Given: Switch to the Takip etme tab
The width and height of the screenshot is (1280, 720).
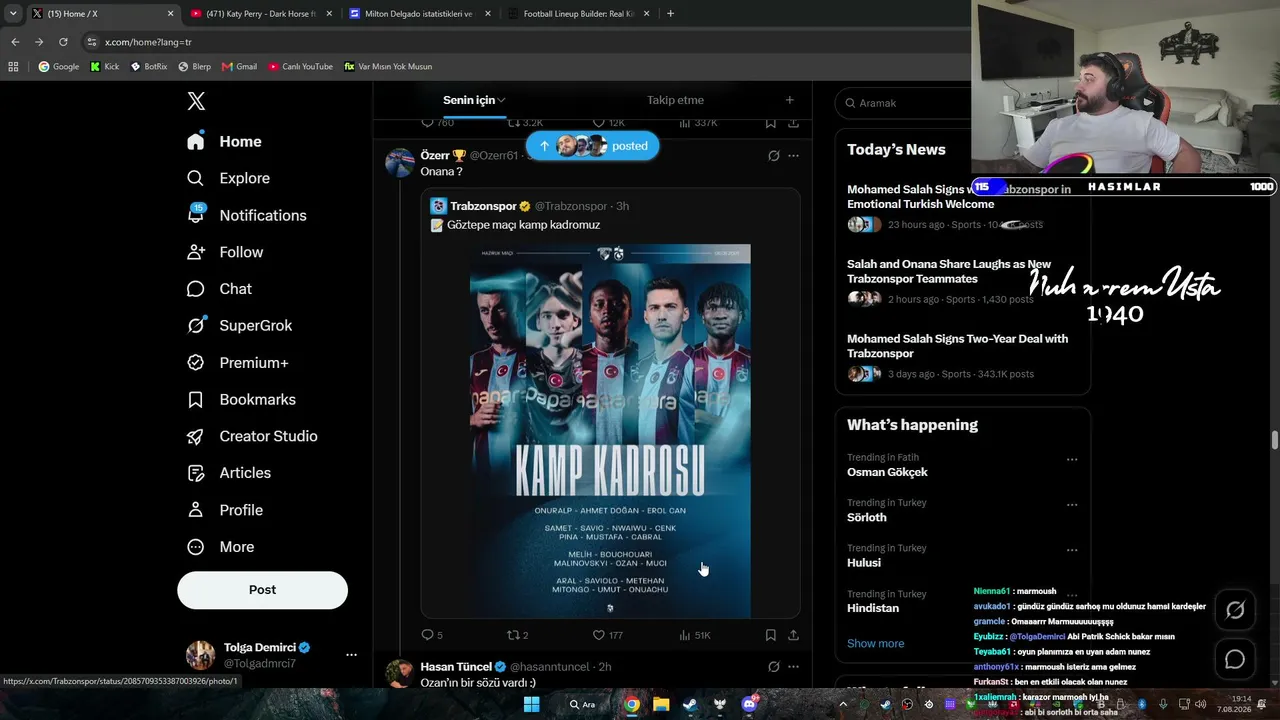Looking at the screenshot, I should pyautogui.click(x=675, y=100).
